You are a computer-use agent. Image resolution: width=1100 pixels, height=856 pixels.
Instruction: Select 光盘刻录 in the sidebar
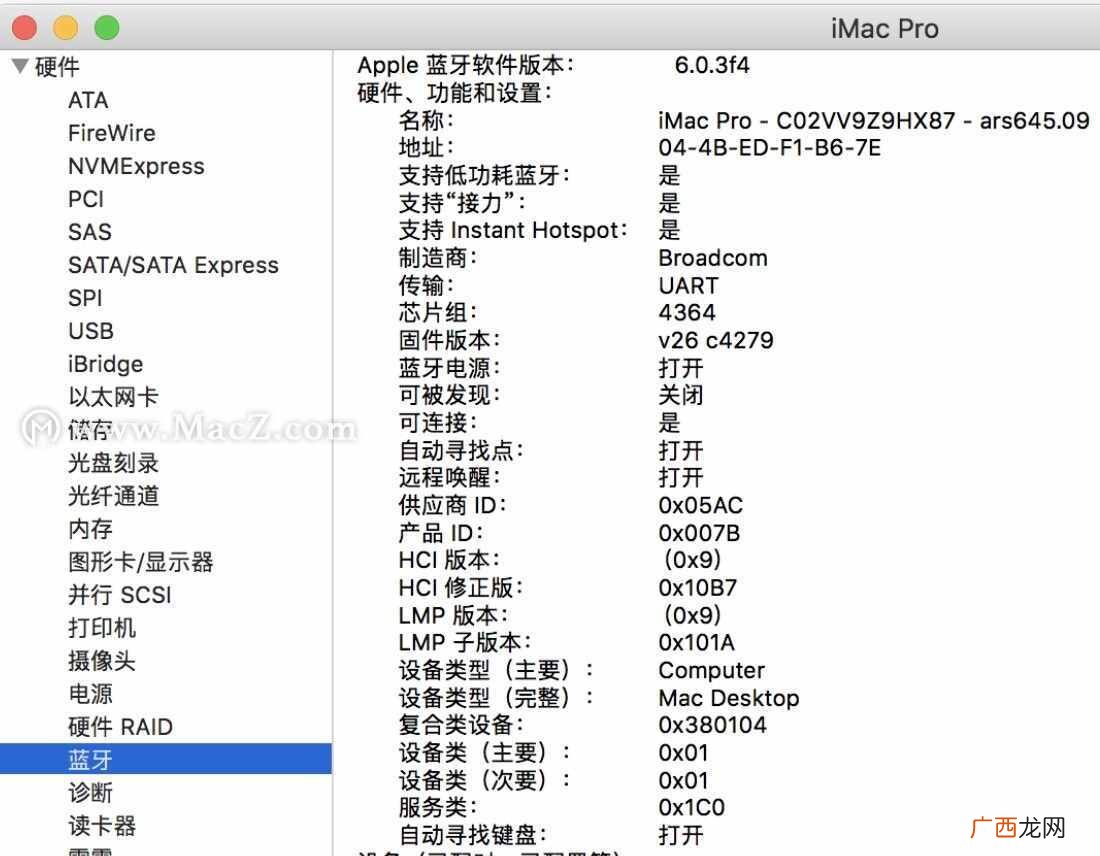click(x=113, y=463)
